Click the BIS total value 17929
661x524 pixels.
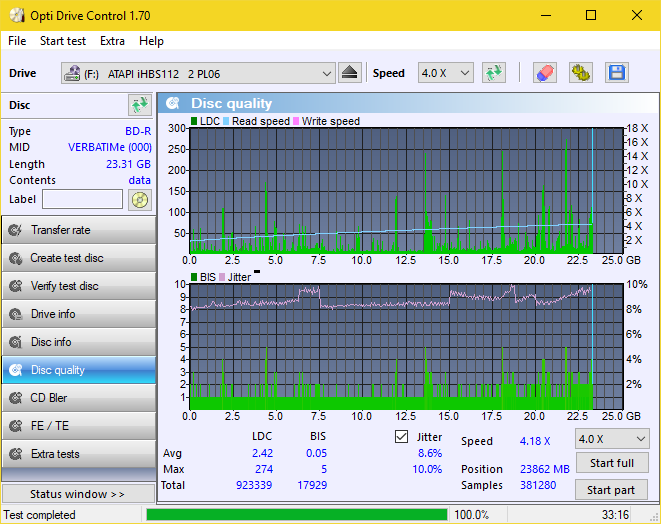[x=312, y=485]
